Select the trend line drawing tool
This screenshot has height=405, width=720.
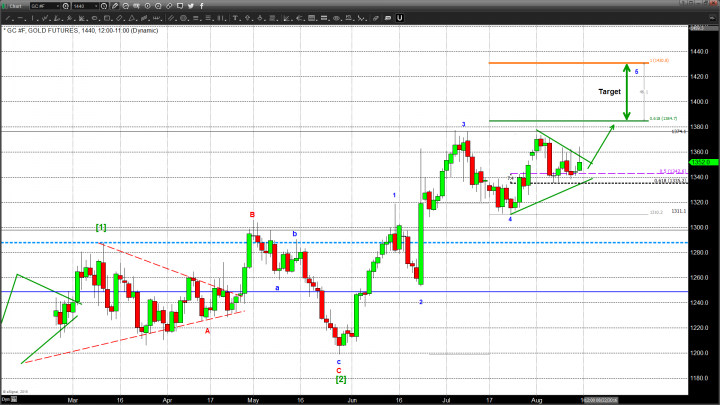coord(8,18)
